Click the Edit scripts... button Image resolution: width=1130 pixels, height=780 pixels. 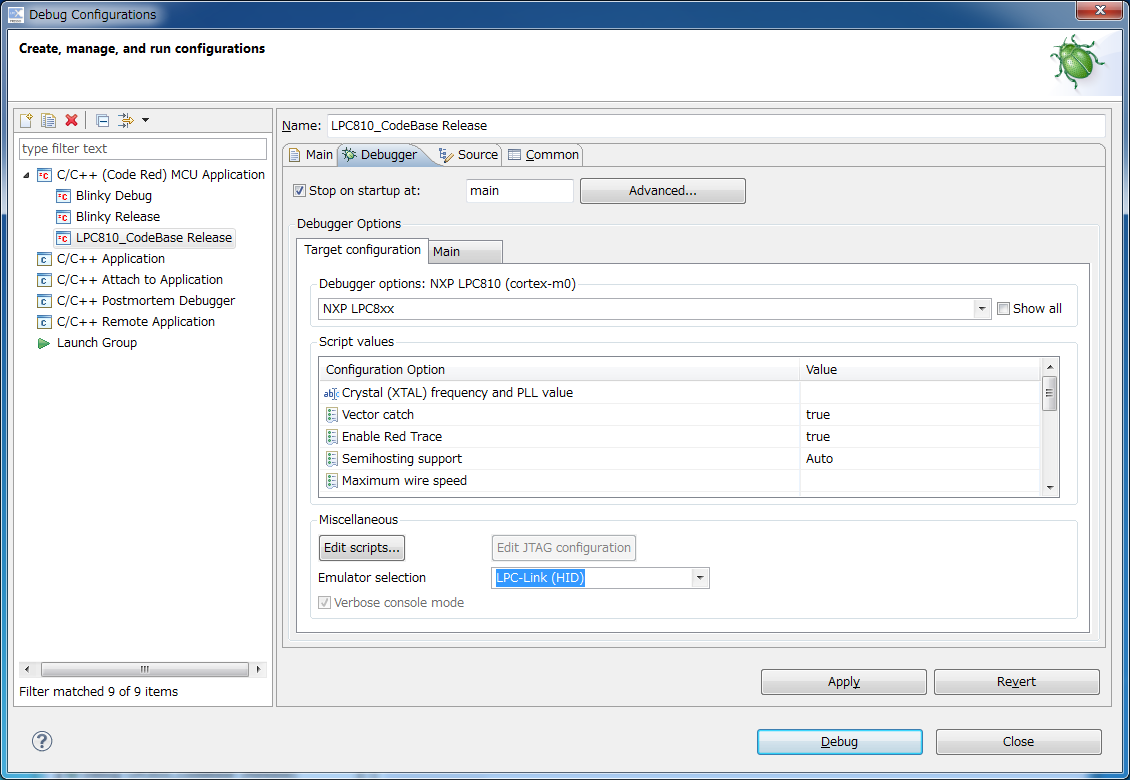tap(362, 548)
